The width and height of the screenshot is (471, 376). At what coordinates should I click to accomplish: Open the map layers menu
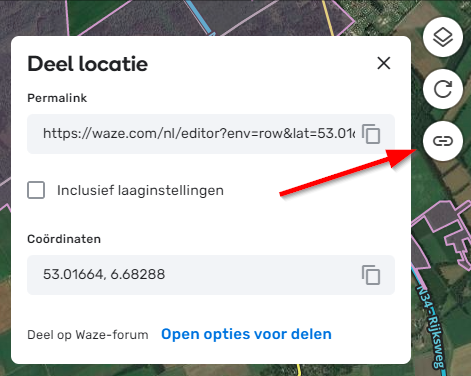[x=443, y=37]
